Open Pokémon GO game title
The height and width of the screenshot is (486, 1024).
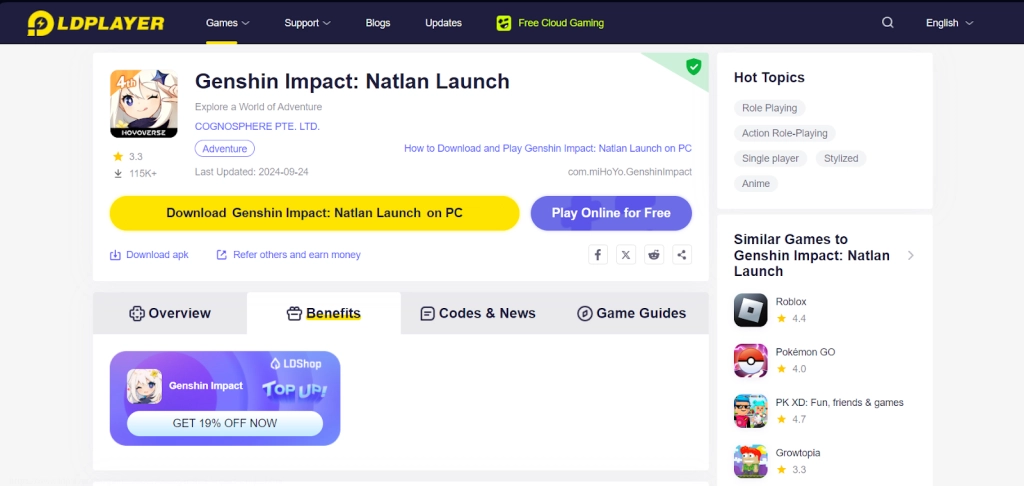[805, 352]
